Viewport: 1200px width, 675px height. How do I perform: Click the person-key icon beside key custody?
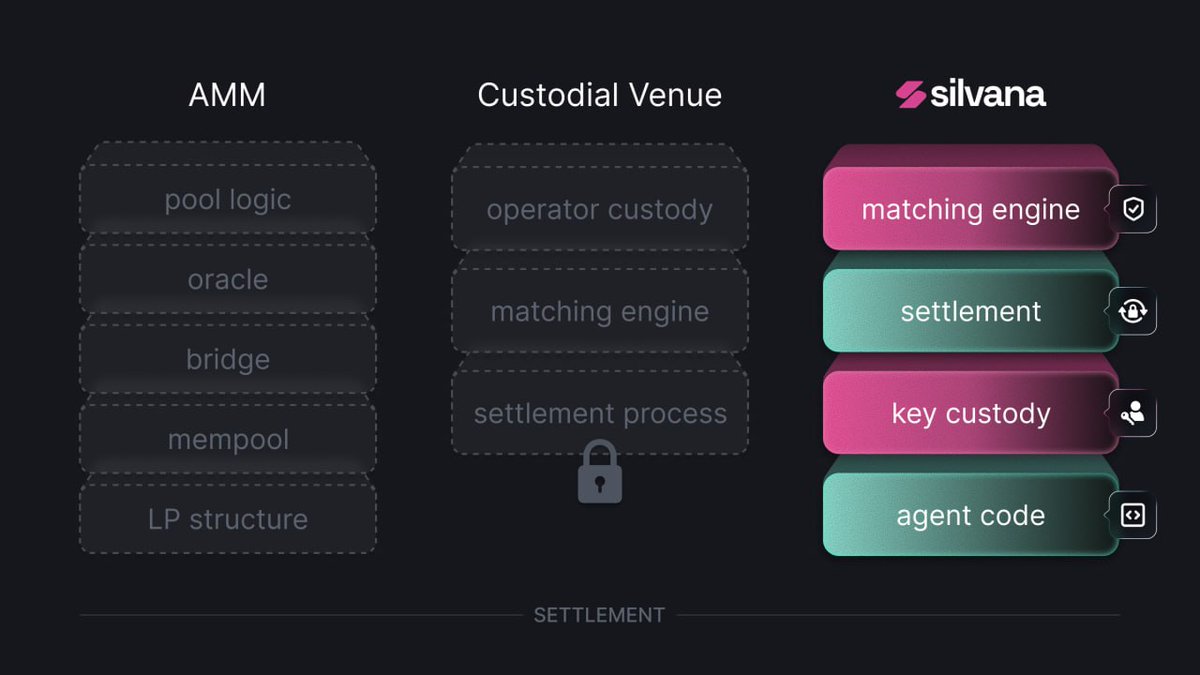point(1133,413)
